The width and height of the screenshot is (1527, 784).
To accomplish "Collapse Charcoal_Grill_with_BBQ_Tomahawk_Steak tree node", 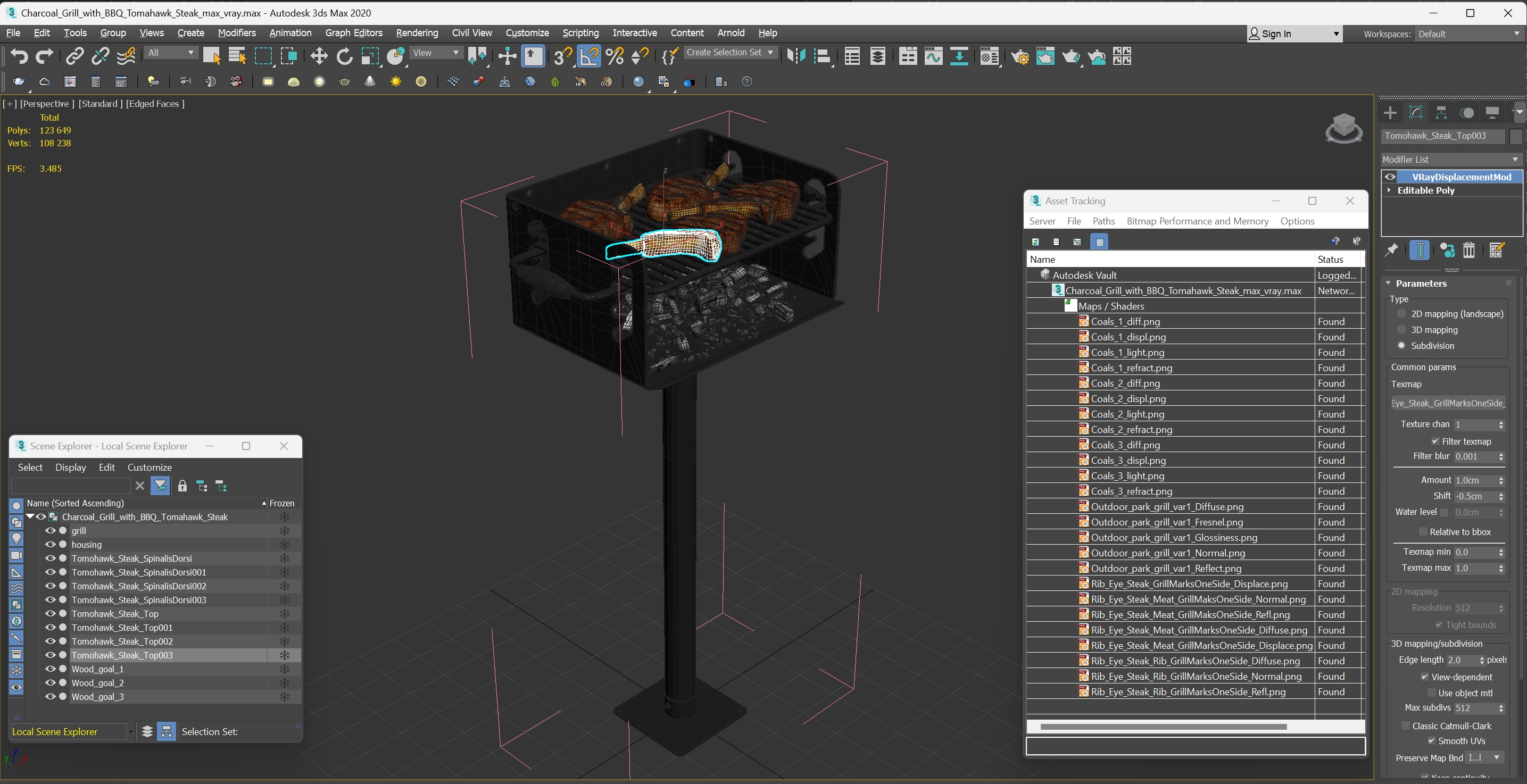I will tap(30, 517).
